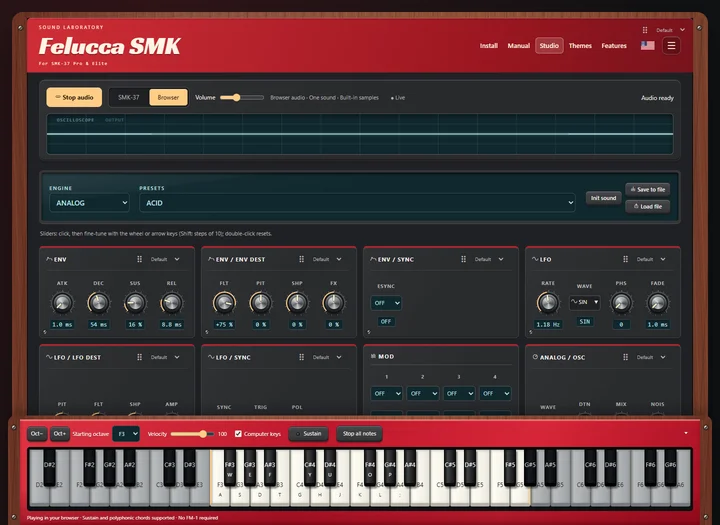Click the ENV DEST FLT knob
The width and height of the screenshot is (720, 525).
(224, 303)
